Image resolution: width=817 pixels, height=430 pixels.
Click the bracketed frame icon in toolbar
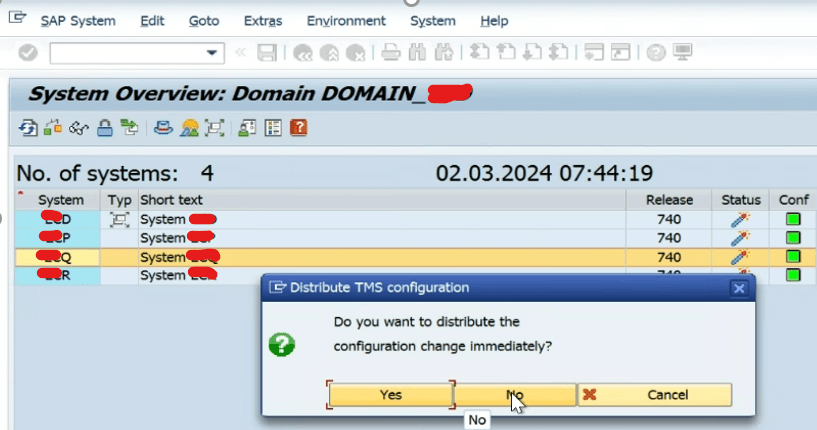214,128
